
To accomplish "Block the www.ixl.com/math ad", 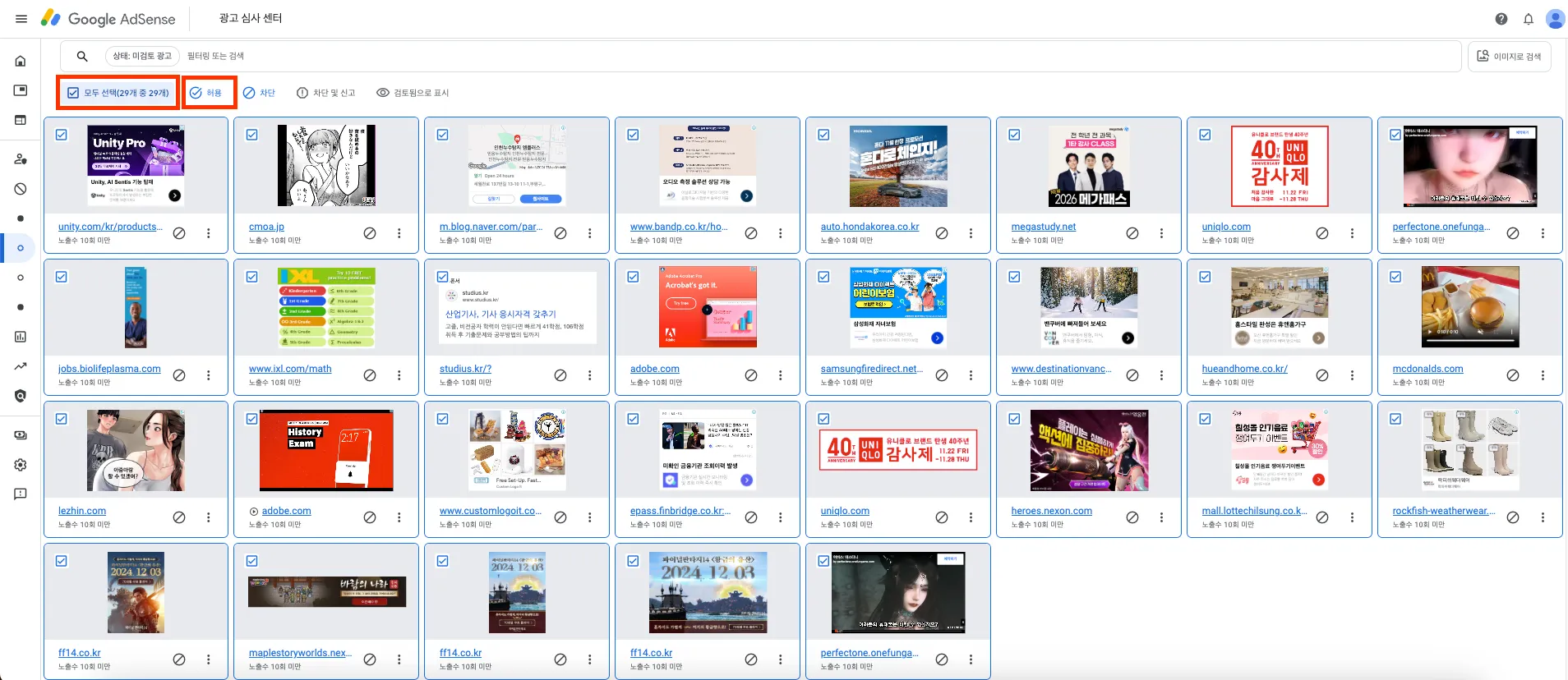I will 370,375.
